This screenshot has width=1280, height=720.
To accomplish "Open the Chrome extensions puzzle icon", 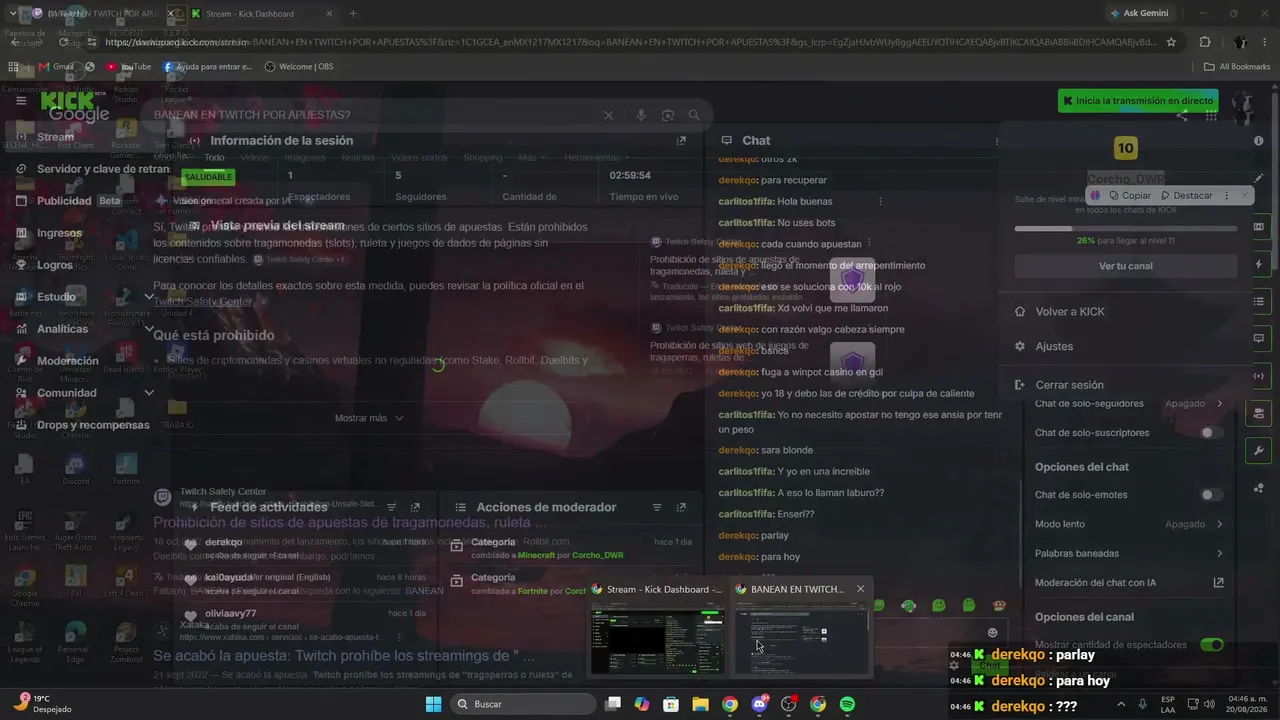I will pos(1204,42).
